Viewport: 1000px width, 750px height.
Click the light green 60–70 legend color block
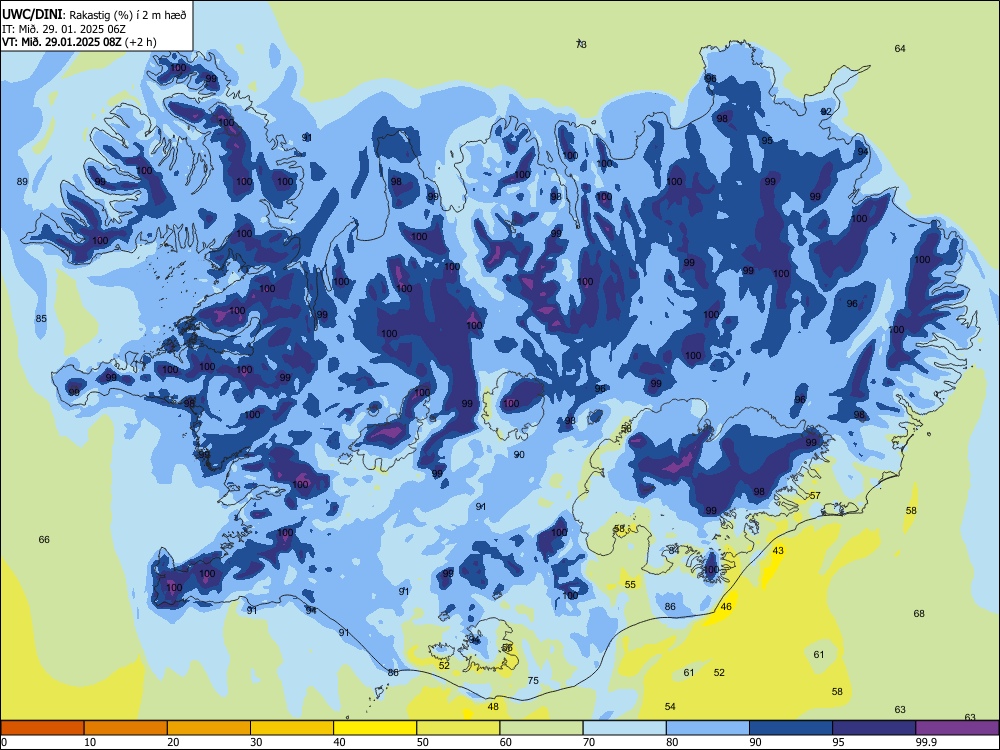click(x=541, y=728)
